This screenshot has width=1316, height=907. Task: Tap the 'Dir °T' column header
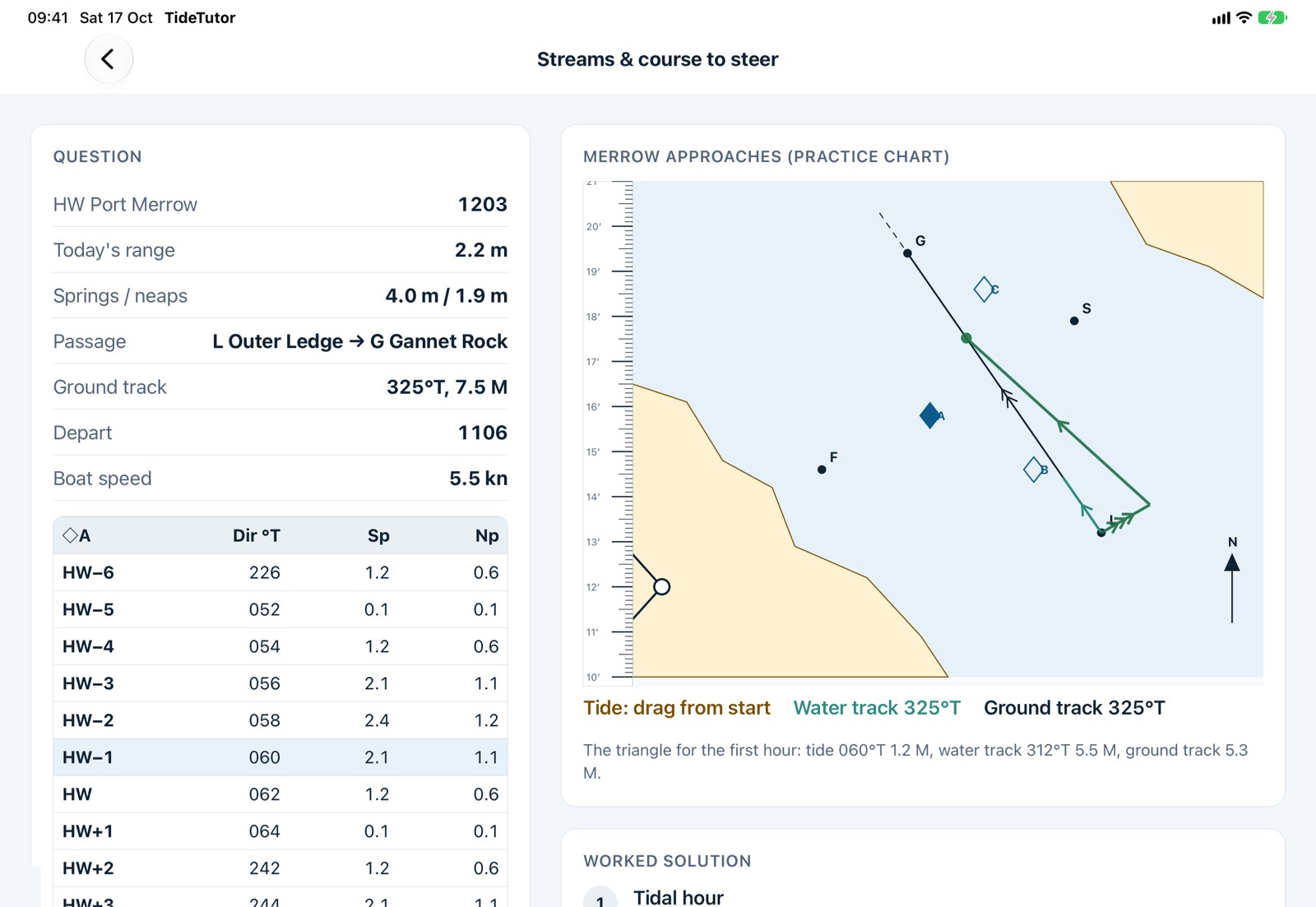(257, 535)
